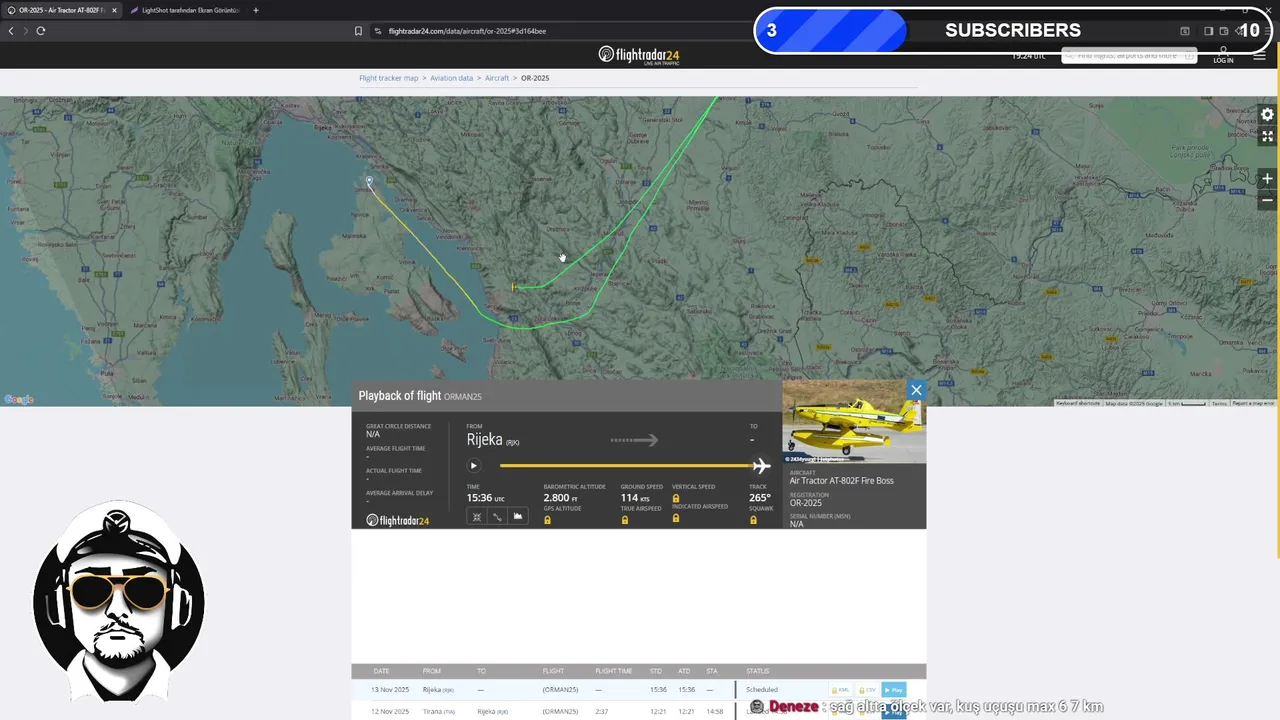The height and width of the screenshot is (720, 1280).
Task: Select the 13 Nov 2025 Rijeka row
Action: click(639, 690)
